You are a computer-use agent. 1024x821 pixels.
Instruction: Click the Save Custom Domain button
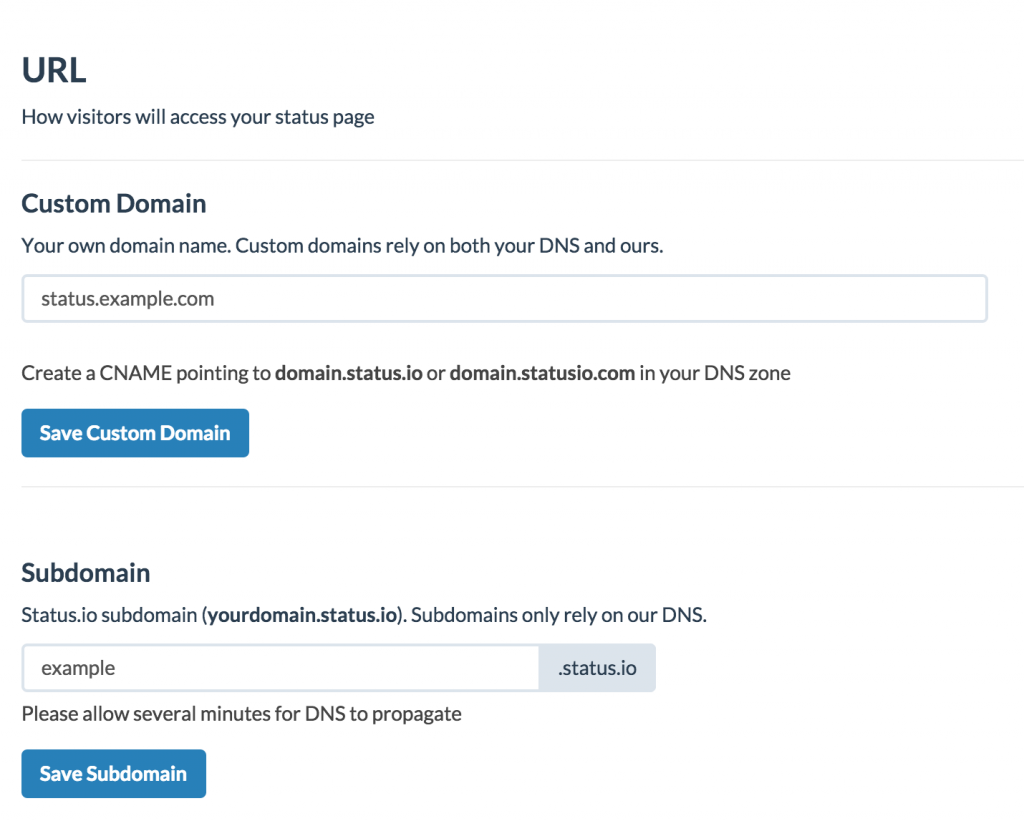click(x=134, y=433)
